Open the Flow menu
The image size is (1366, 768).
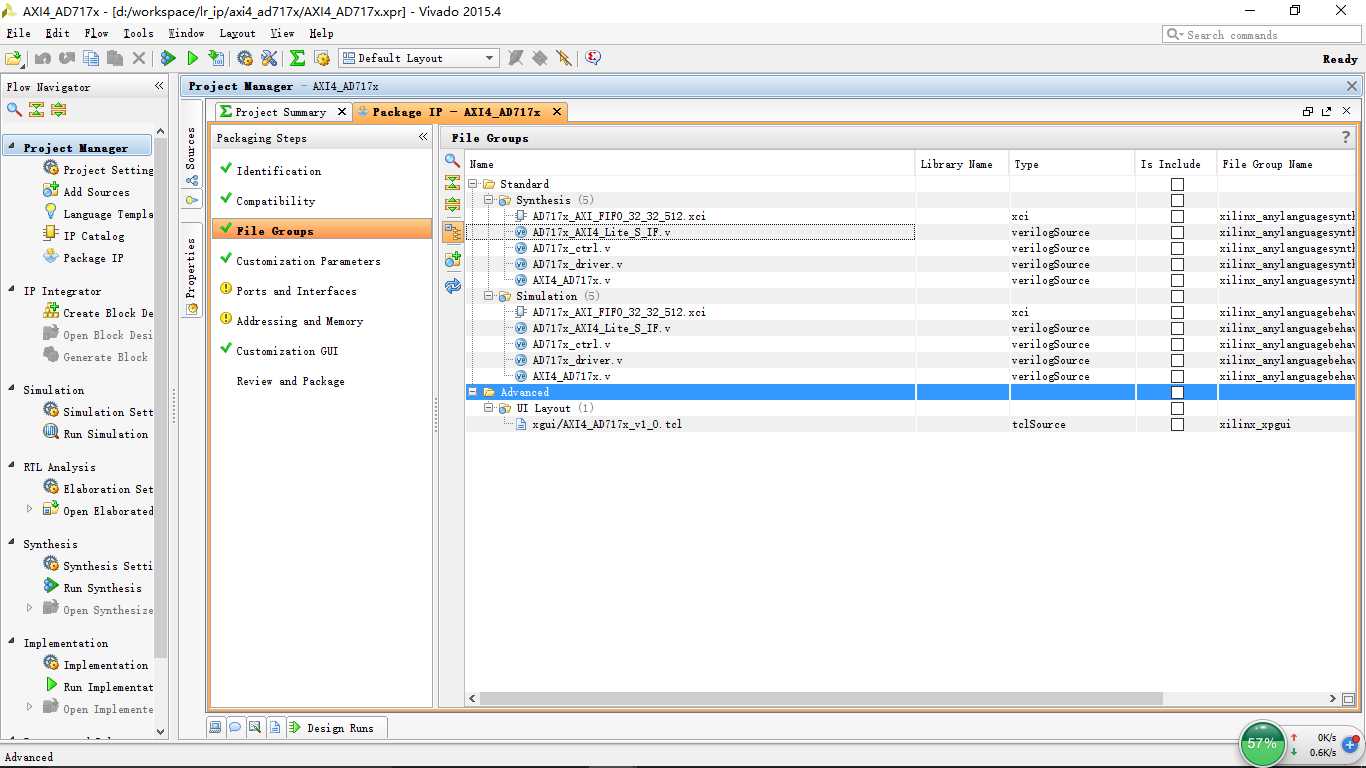[96, 33]
